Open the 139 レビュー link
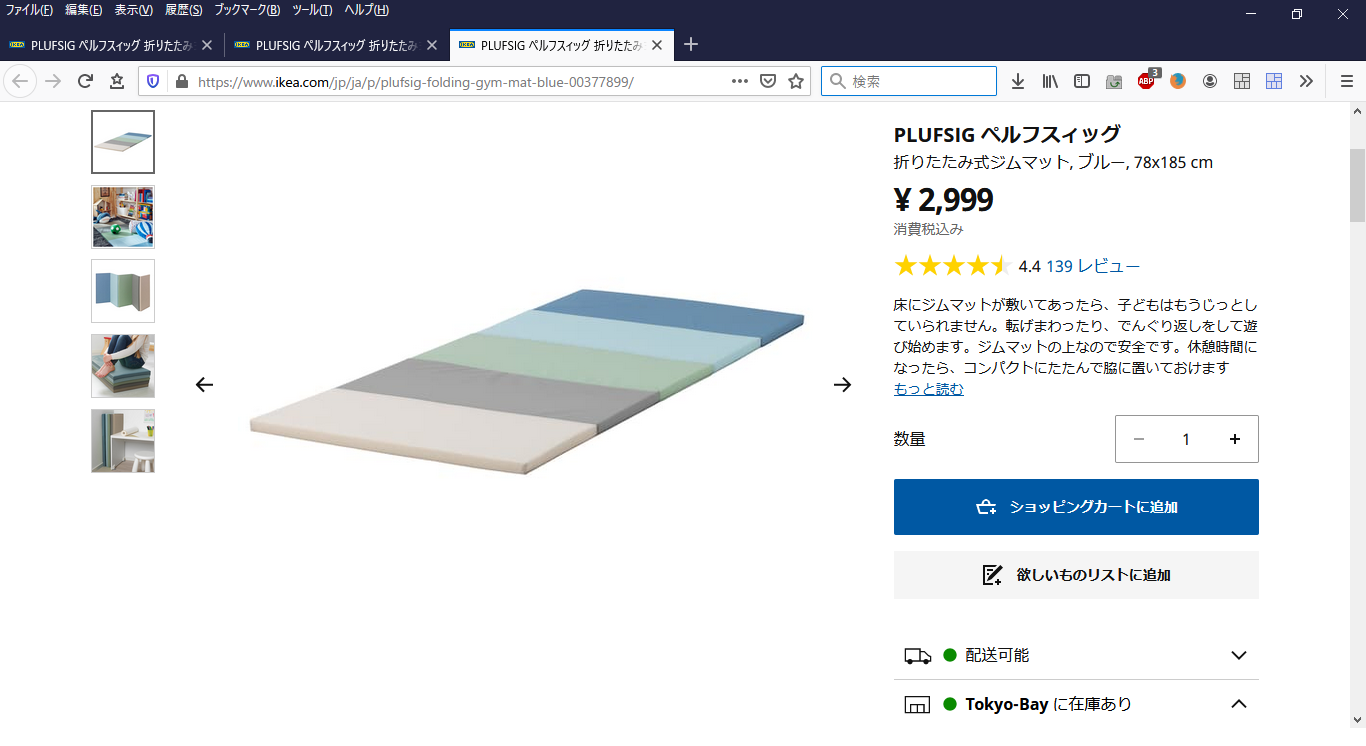This screenshot has height=746, width=1366. pyautogui.click(x=1093, y=266)
